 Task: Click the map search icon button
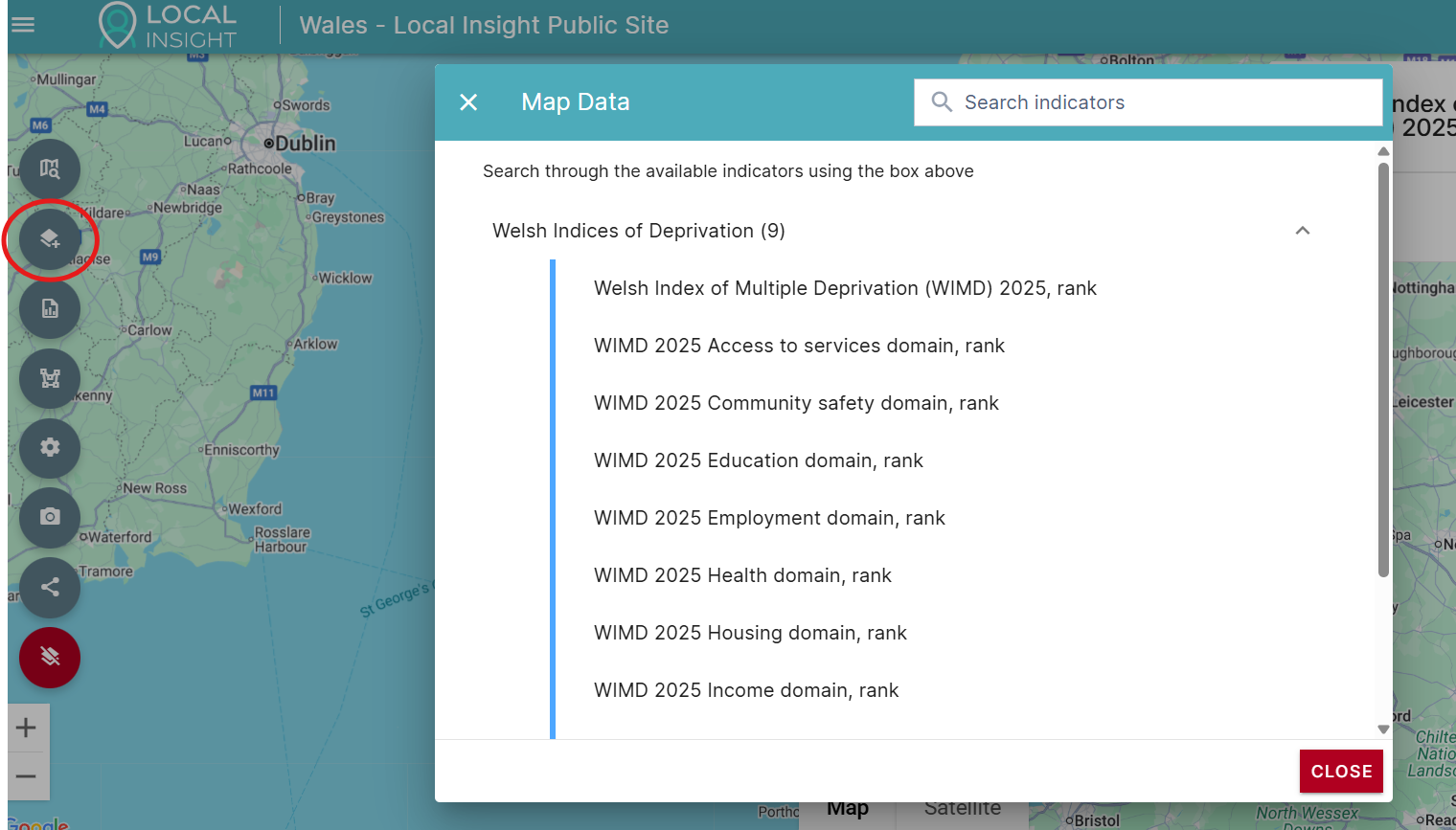(x=50, y=169)
